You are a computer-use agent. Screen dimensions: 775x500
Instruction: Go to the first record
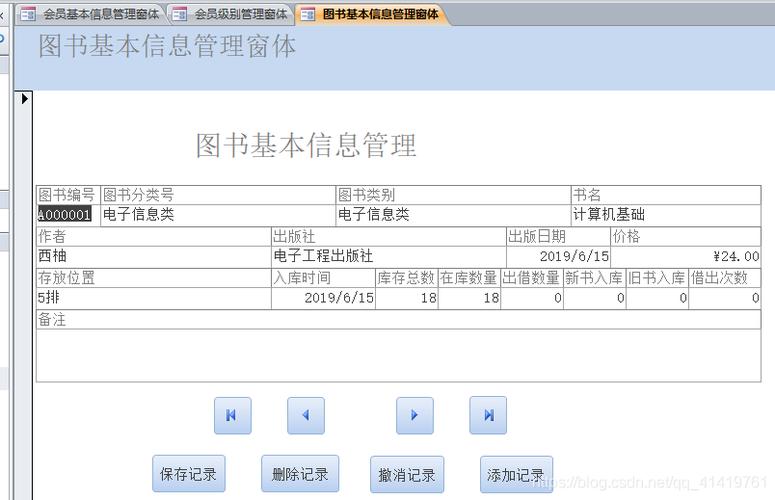232,415
